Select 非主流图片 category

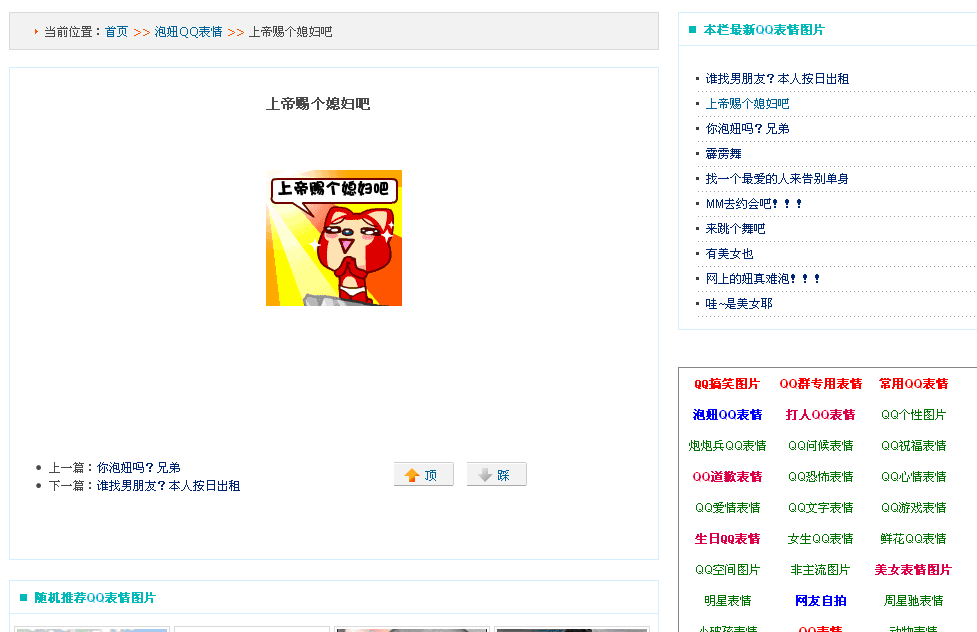pos(821,570)
